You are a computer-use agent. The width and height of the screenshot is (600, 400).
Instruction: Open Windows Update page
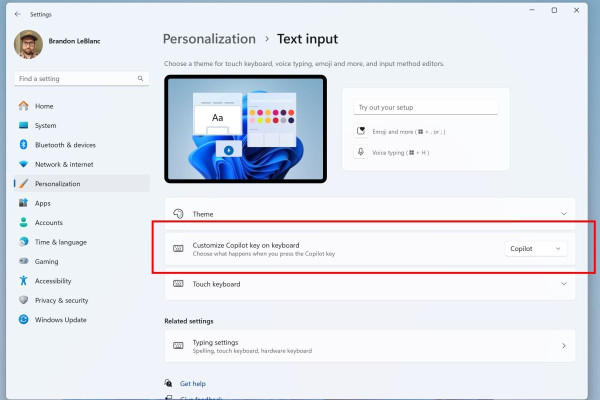(x=82, y=320)
